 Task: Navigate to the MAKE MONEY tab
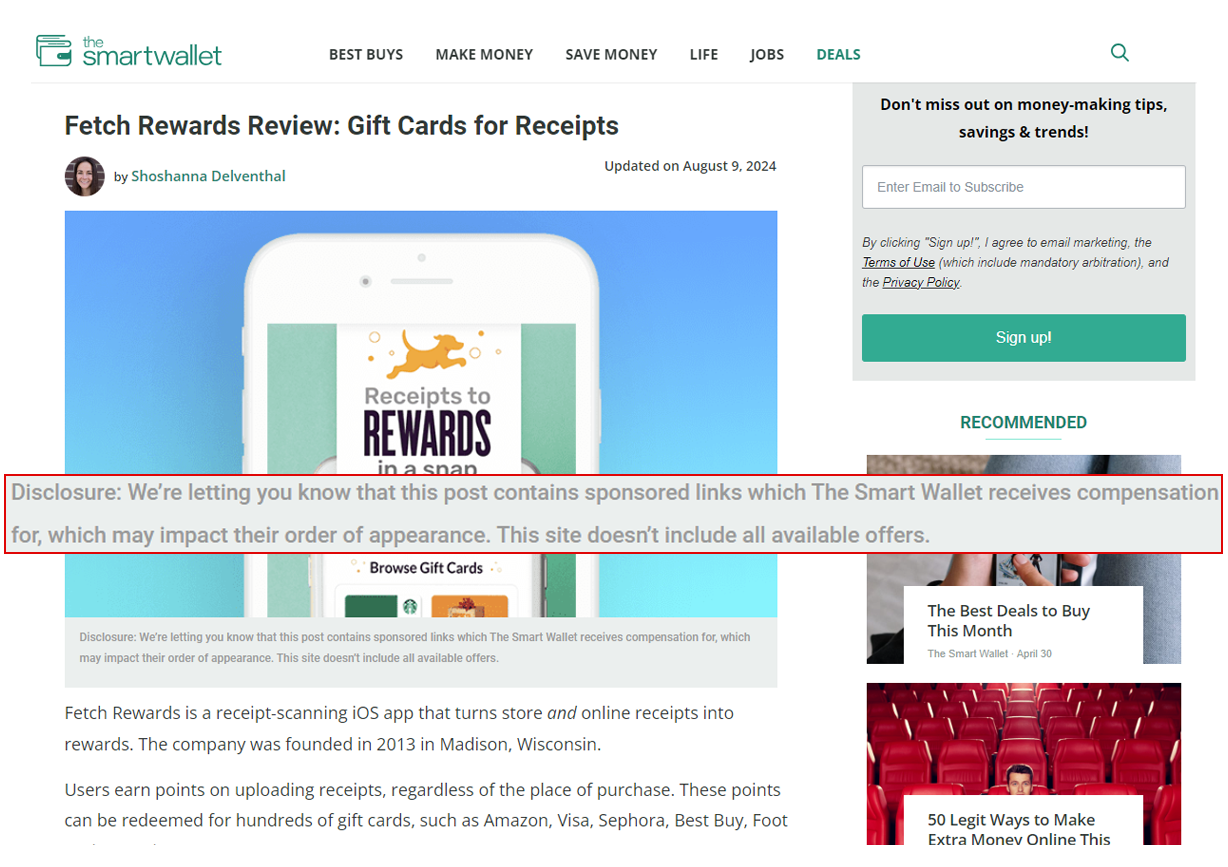click(x=484, y=54)
